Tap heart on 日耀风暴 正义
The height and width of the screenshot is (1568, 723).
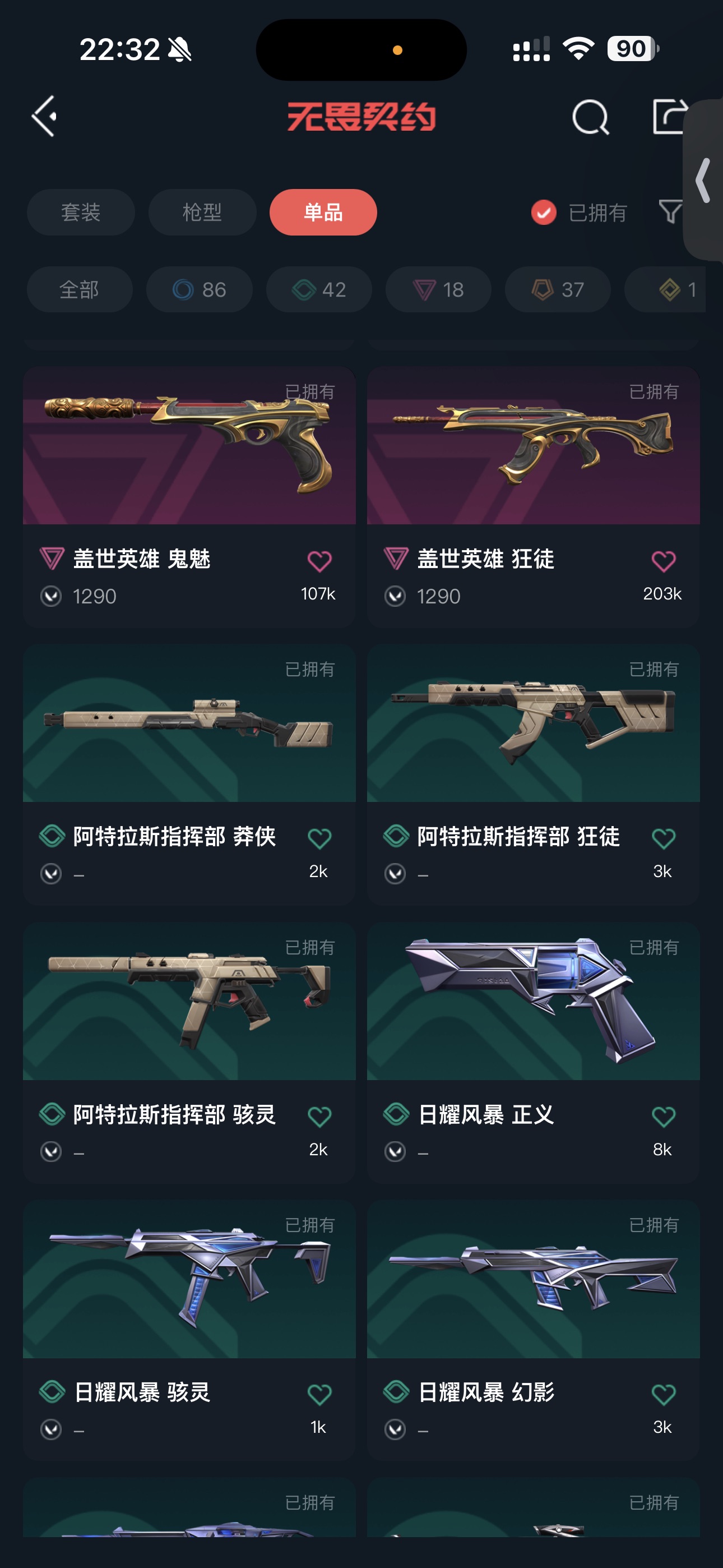point(664,1117)
